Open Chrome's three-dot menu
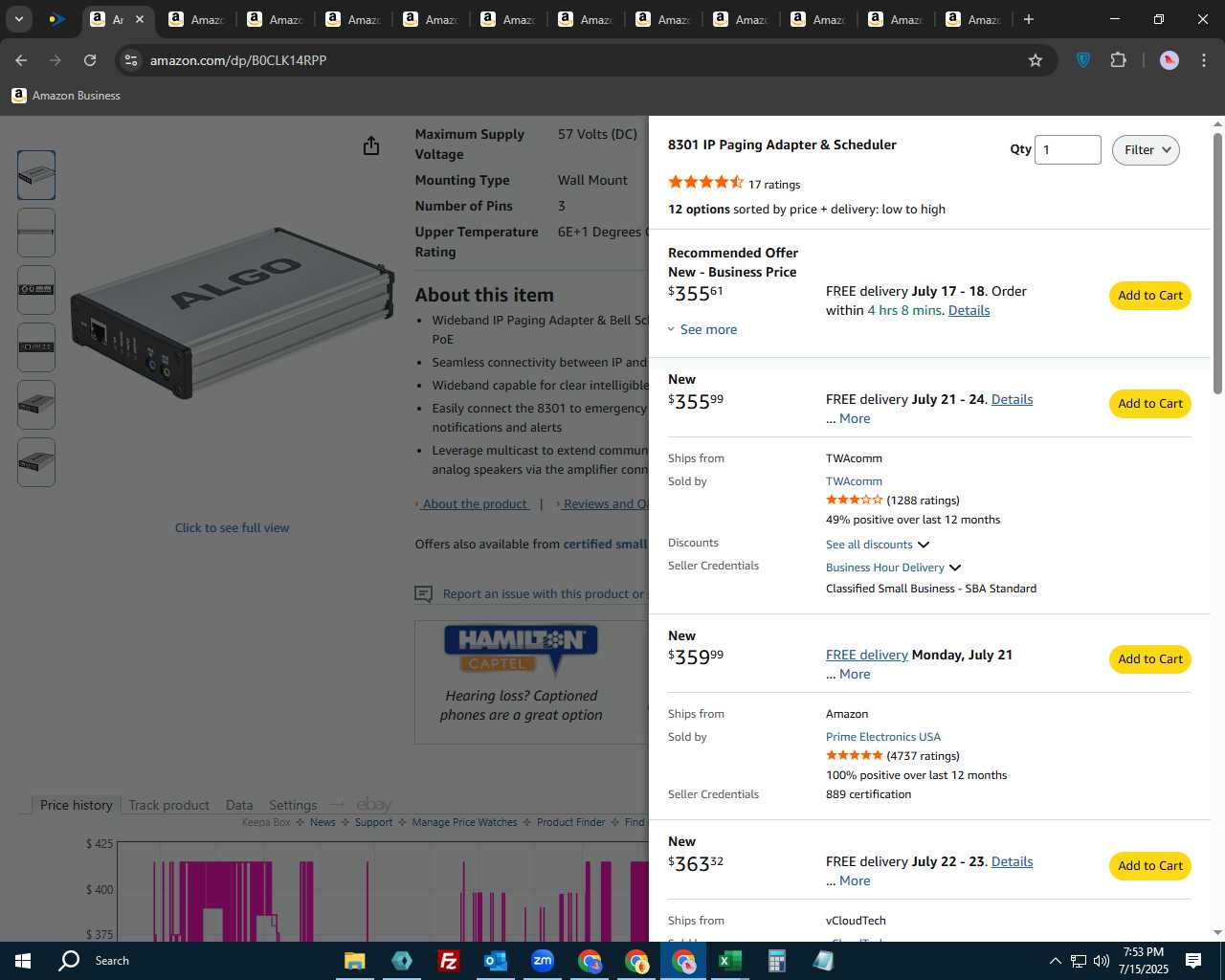 click(1203, 60)
